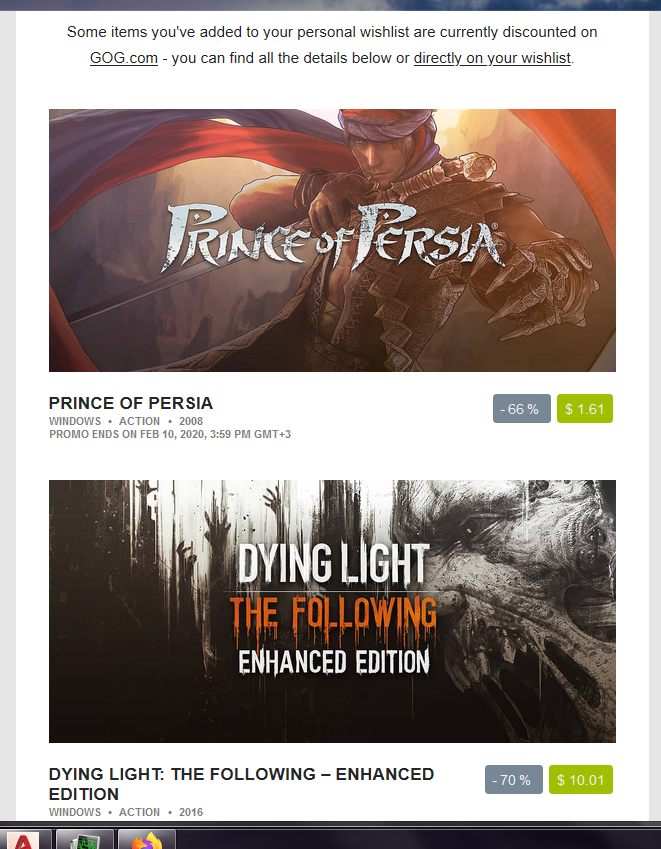The image size is (661, 849).
Task: Click the $ 10.01 price button
Action: click(580, 780)
